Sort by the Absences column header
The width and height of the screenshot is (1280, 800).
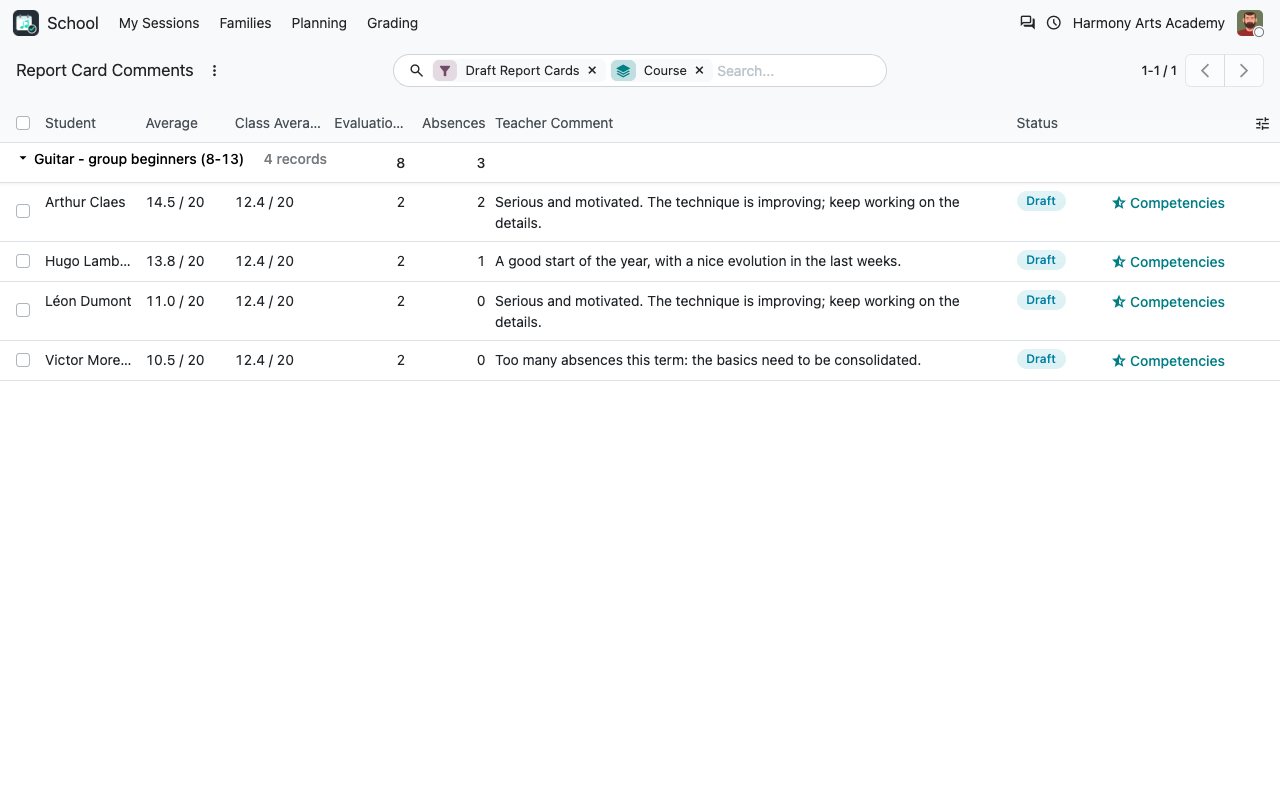coord(453,123)
